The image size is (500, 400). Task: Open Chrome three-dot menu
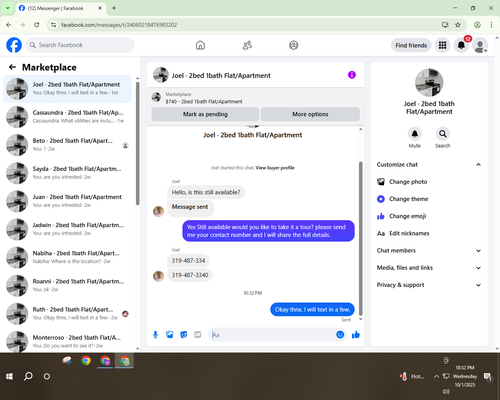click(491, 25)
